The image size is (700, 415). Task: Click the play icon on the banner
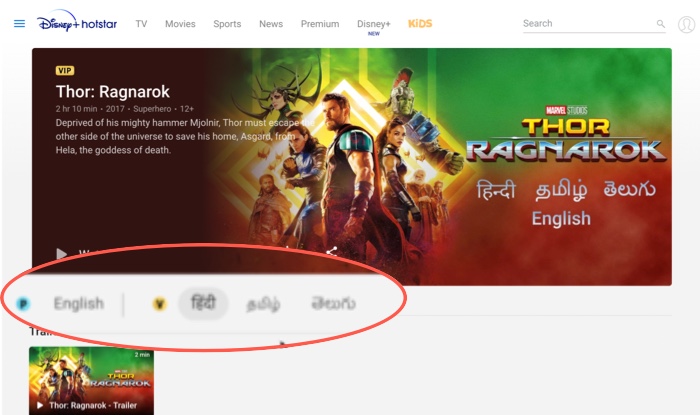(x=62, y=254)
